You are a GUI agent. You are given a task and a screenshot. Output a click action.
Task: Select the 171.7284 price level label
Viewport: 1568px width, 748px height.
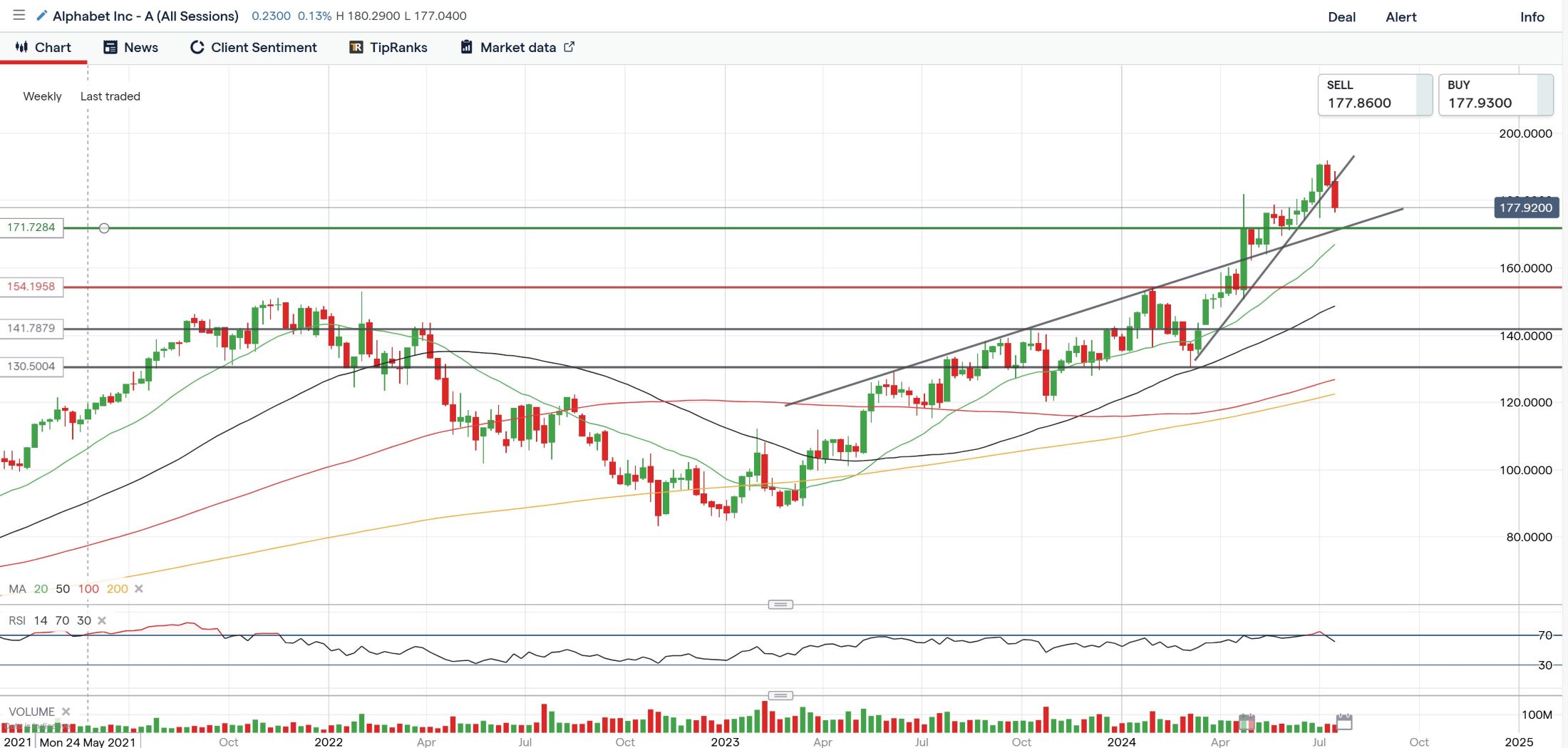click(31, 227)
